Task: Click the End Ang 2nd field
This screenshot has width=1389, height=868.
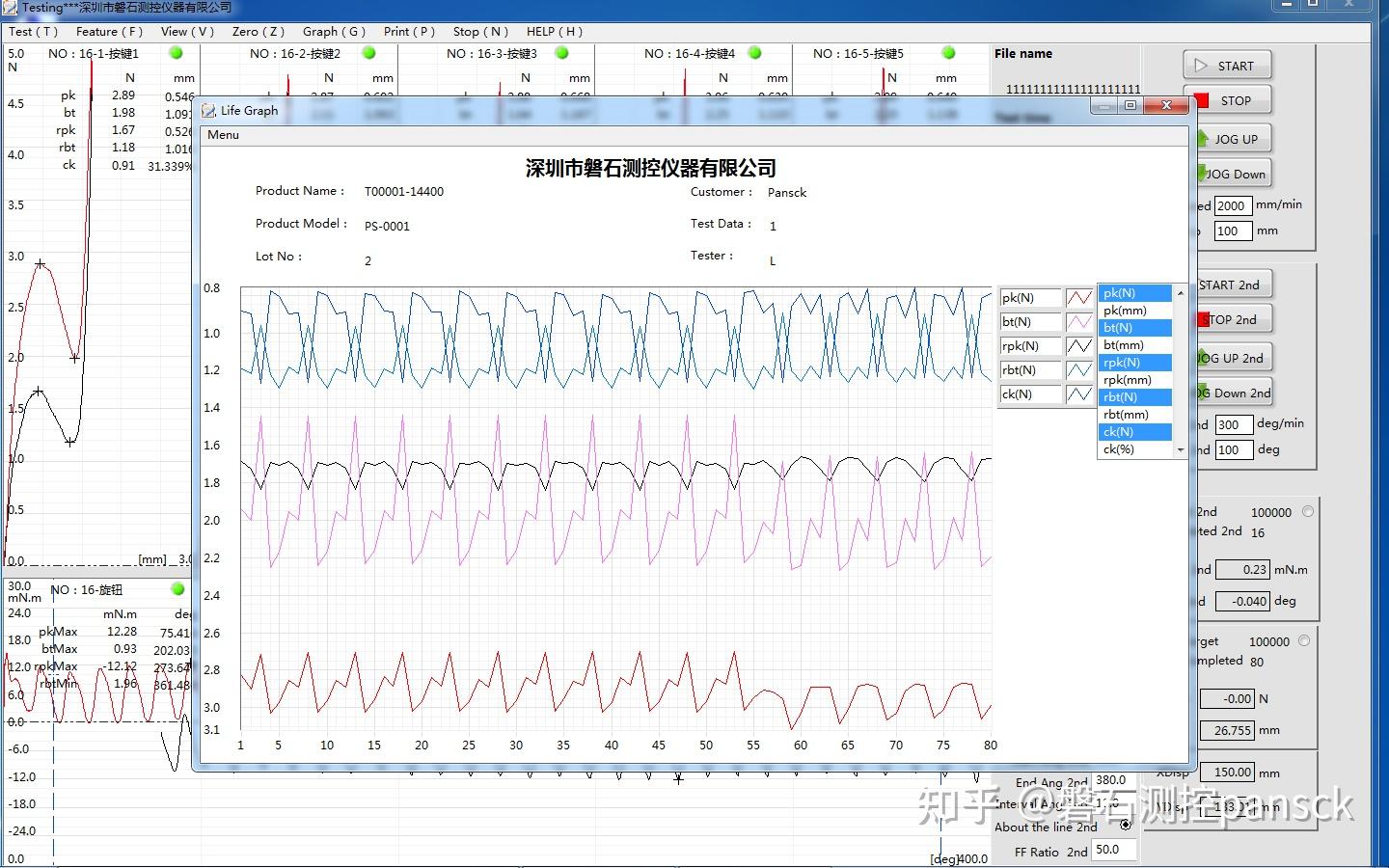Action: click(x=1114, y=780)
